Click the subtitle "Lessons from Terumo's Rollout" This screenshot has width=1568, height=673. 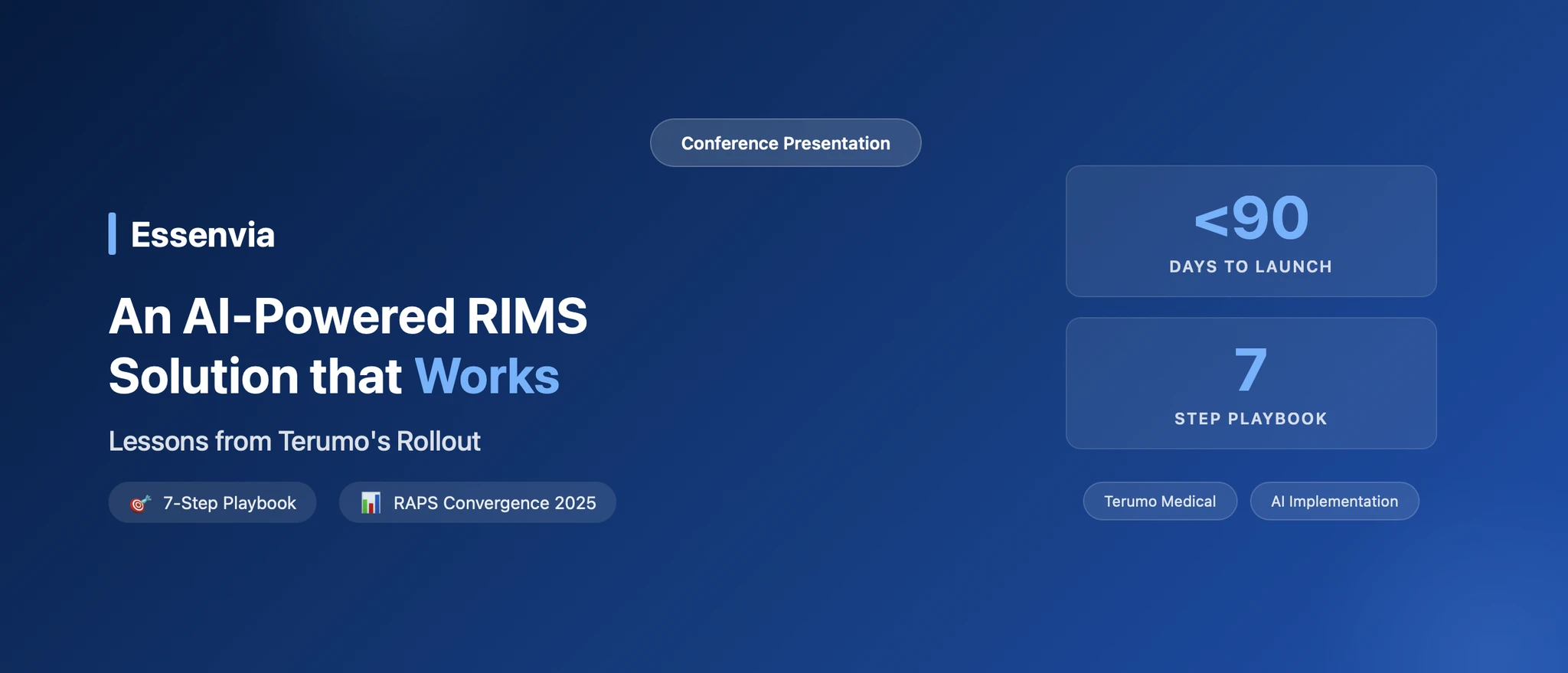coord(295,441)
